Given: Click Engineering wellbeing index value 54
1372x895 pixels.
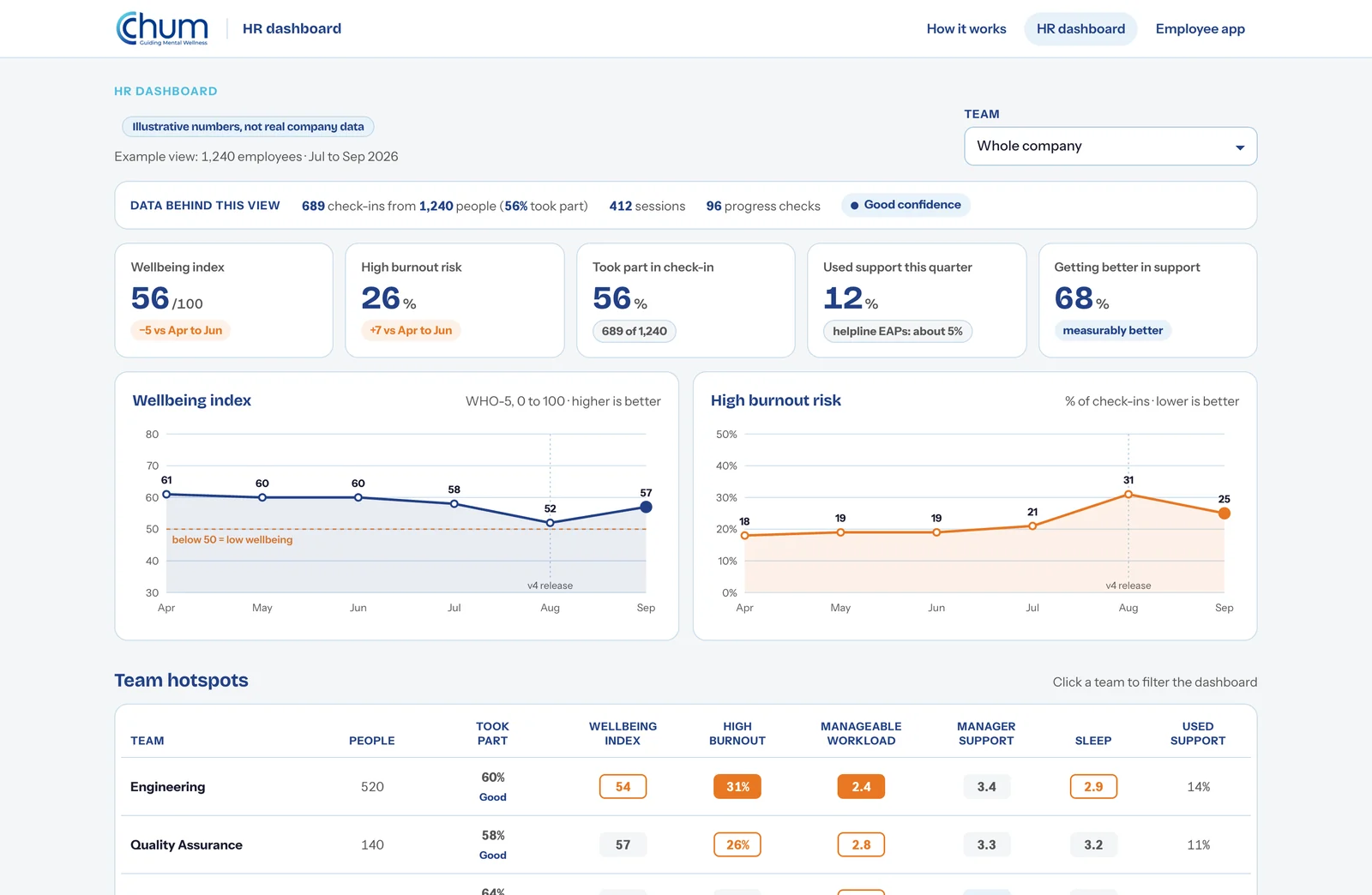Looking at the screenshot, I should [x=623, y=787].
